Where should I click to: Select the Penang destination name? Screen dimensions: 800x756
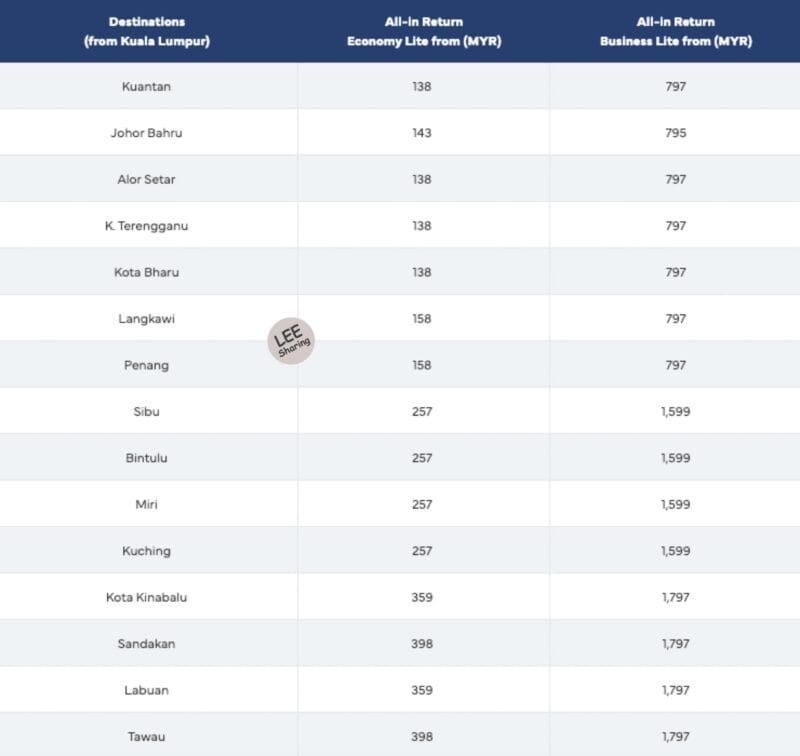(146, 365)
